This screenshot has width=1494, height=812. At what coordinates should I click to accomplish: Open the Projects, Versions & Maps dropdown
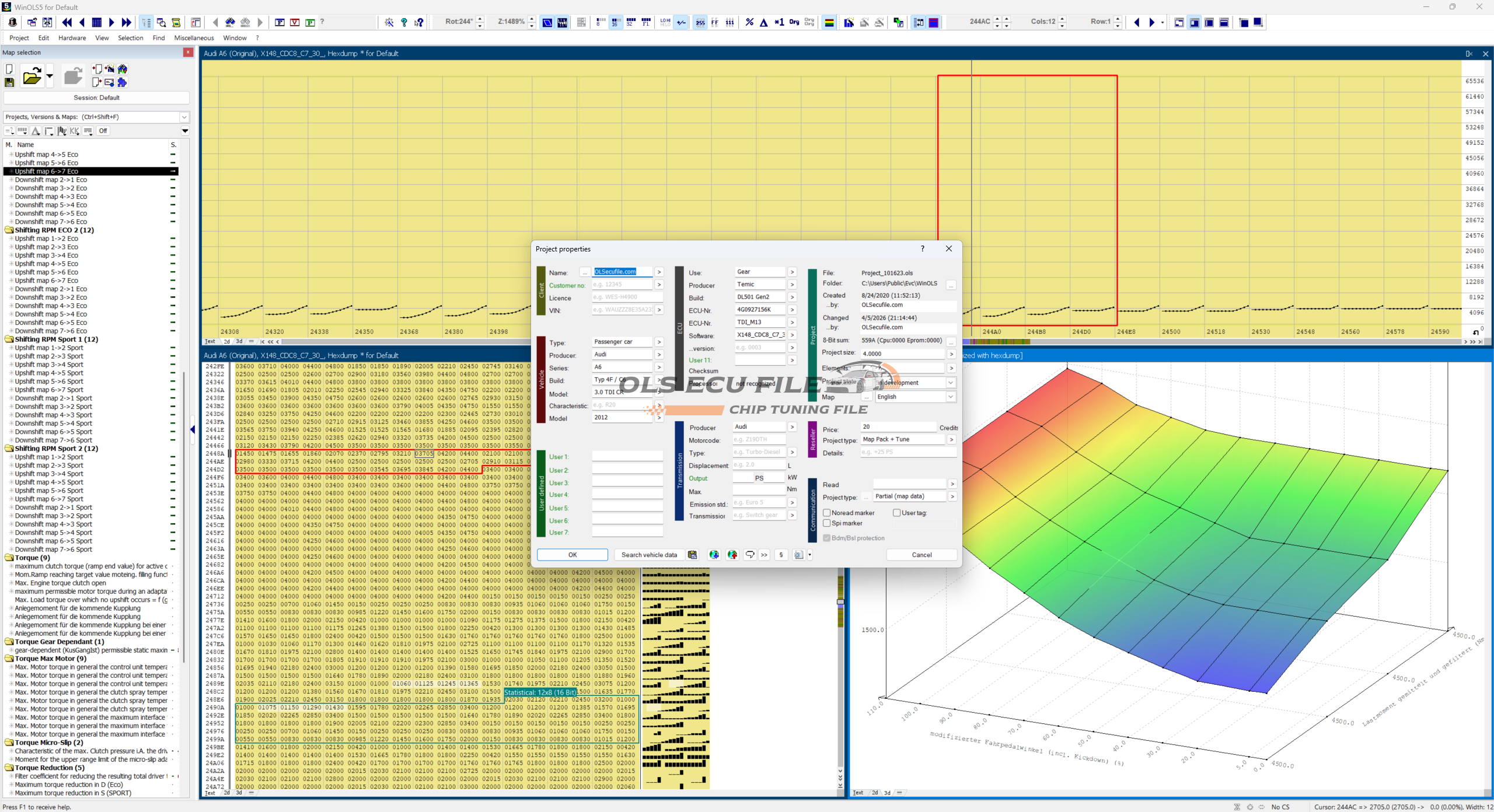(184, 117)
